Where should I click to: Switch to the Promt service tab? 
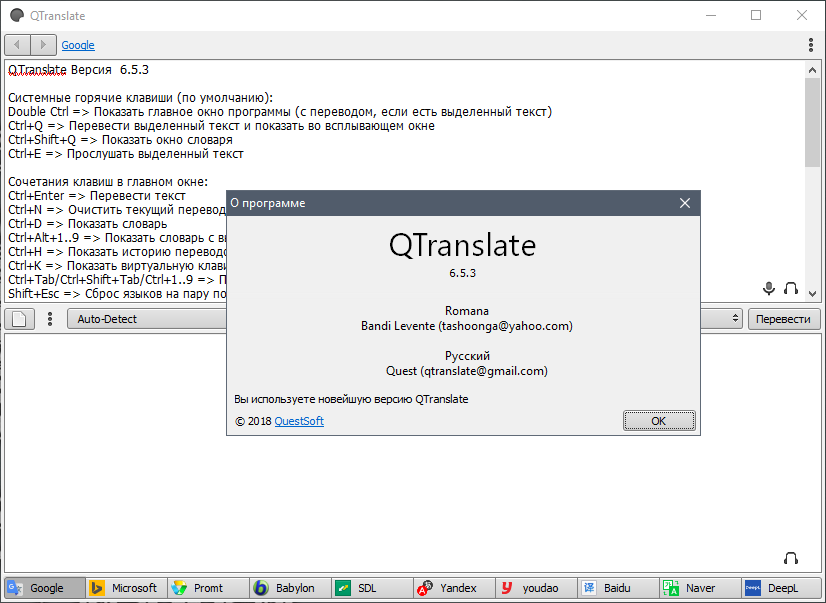tap(209, 588)
